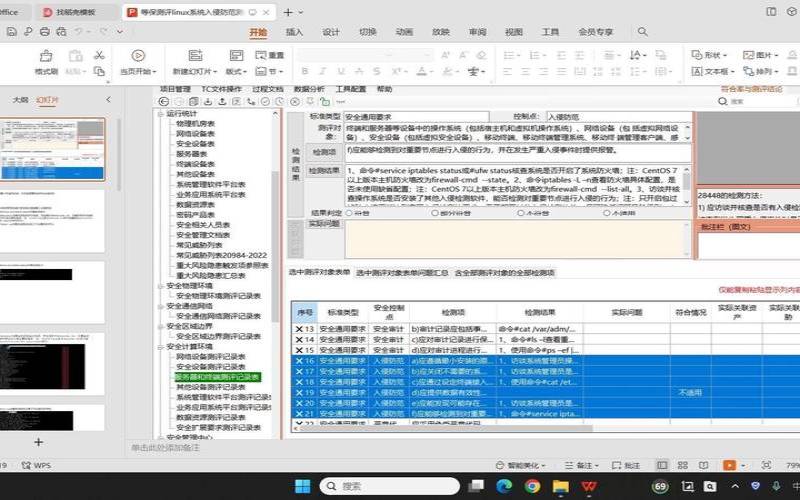The width and height of the screenshot is (800, 500).
Task: Click the 实际问题 button
Action: (x=324, y=224)
